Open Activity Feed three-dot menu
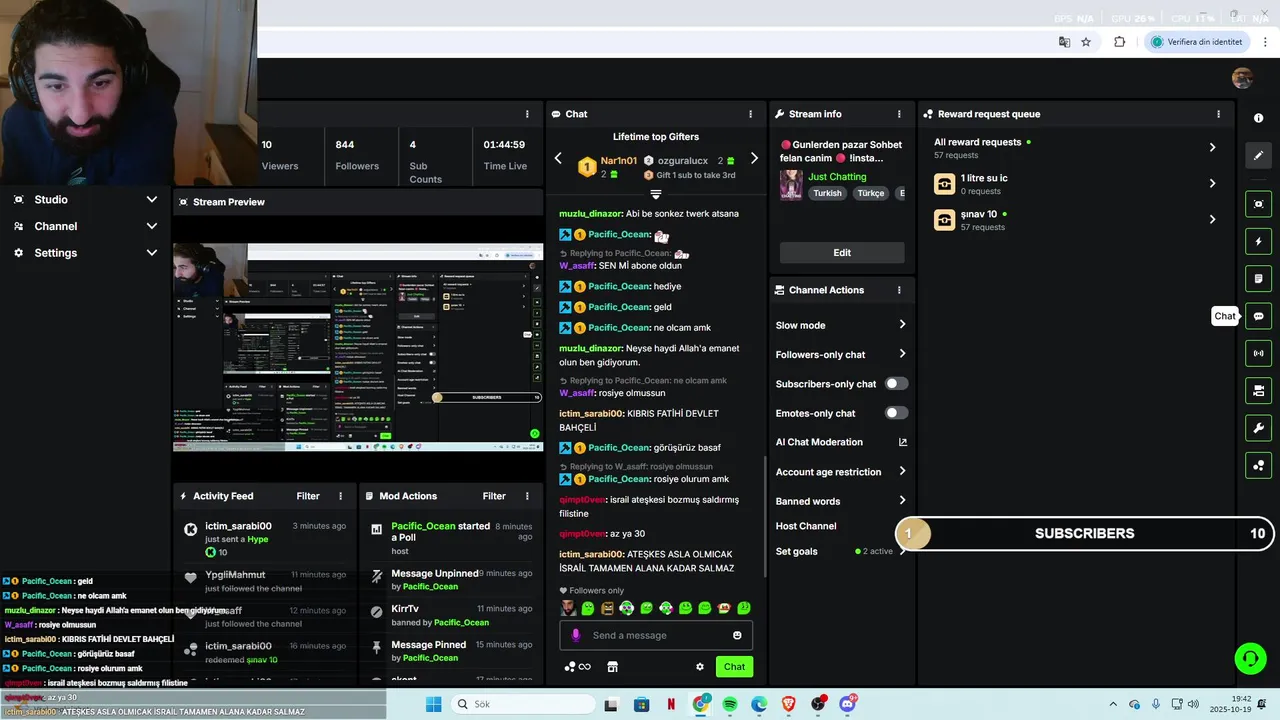This screenshot has height=720, width=1280. click(340, 496)
